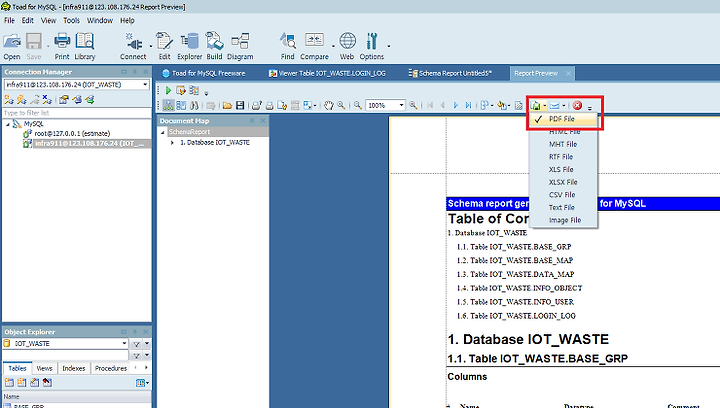Open the Export Document dropdown arrow

[545, 106]
